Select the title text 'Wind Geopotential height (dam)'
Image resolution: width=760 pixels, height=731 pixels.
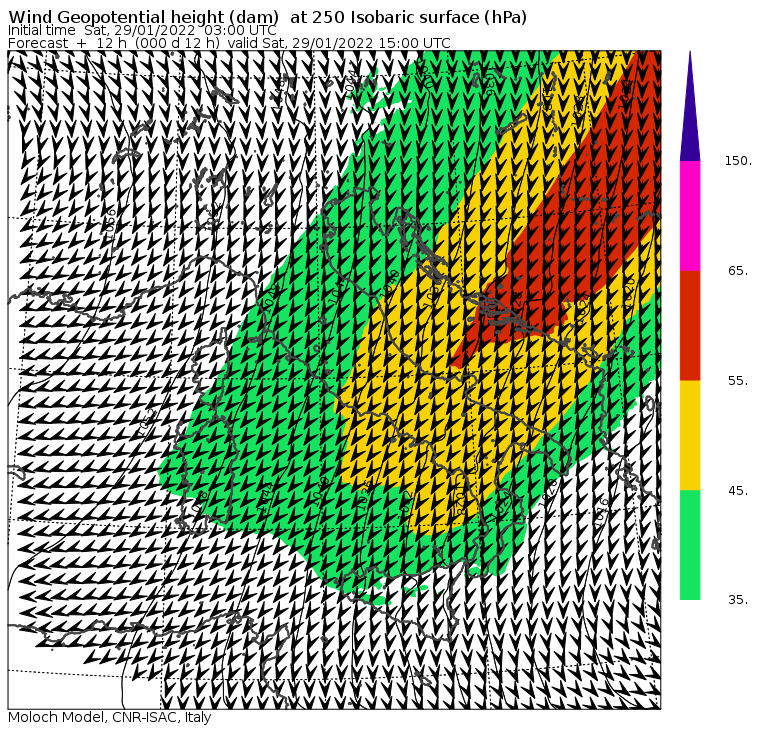(x=143, y=17)
